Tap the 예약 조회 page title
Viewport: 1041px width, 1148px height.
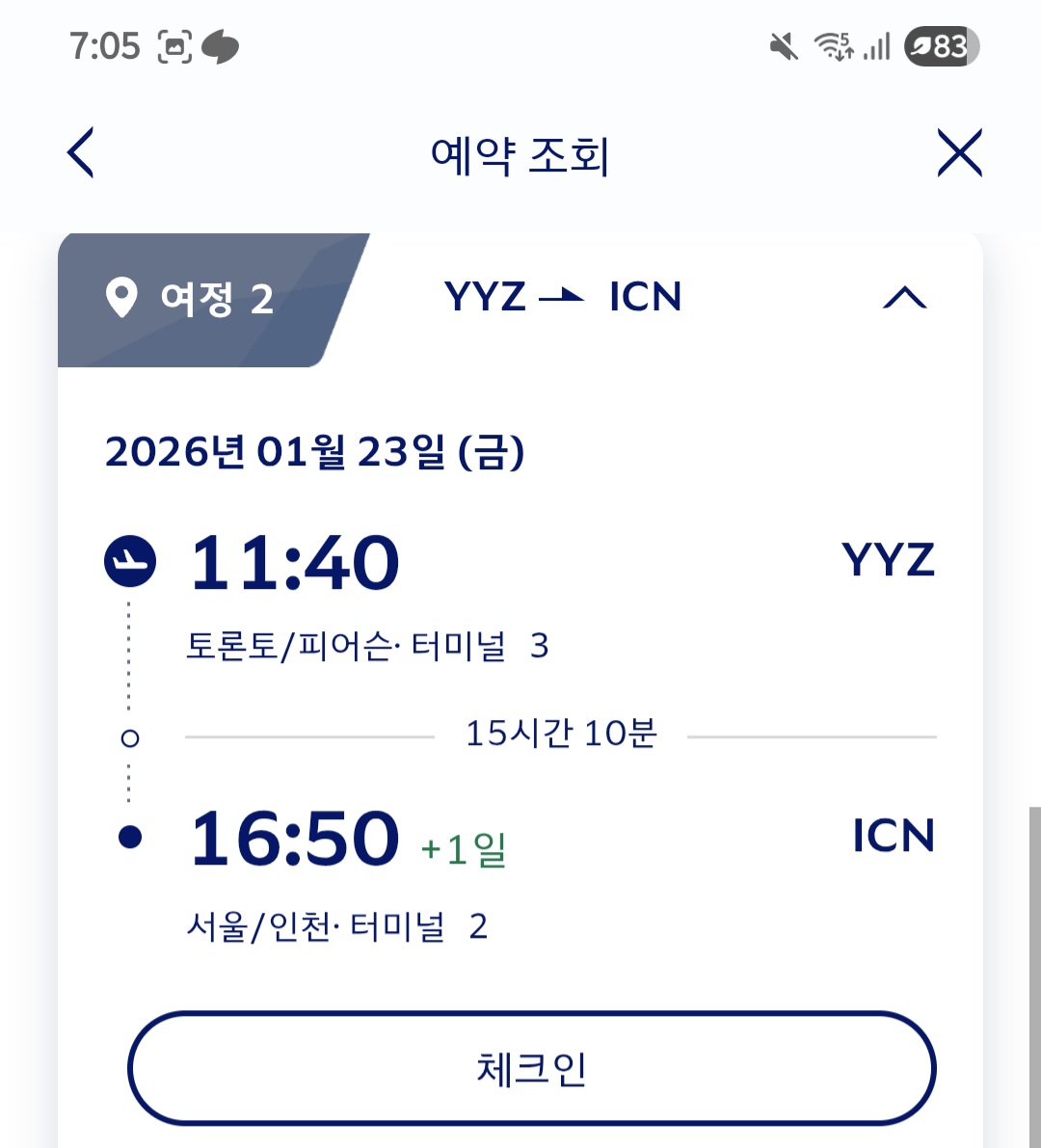[x=520, y=155]
